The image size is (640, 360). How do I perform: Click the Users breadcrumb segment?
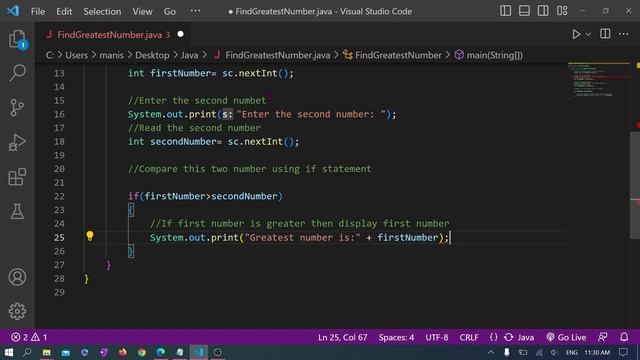pyautogui.click(x=76, y=55)
